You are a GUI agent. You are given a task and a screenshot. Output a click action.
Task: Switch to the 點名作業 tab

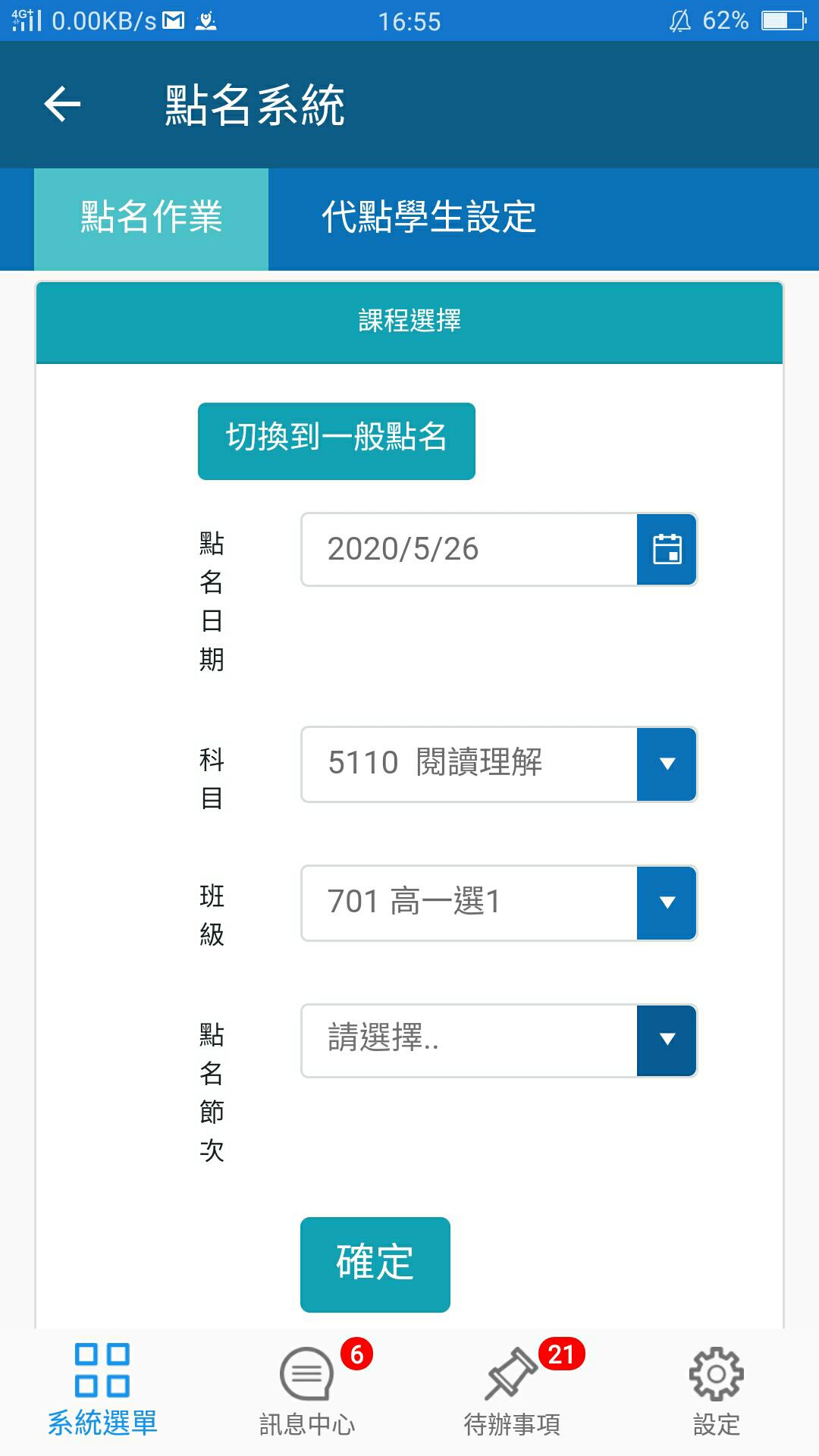click(151, 218)
